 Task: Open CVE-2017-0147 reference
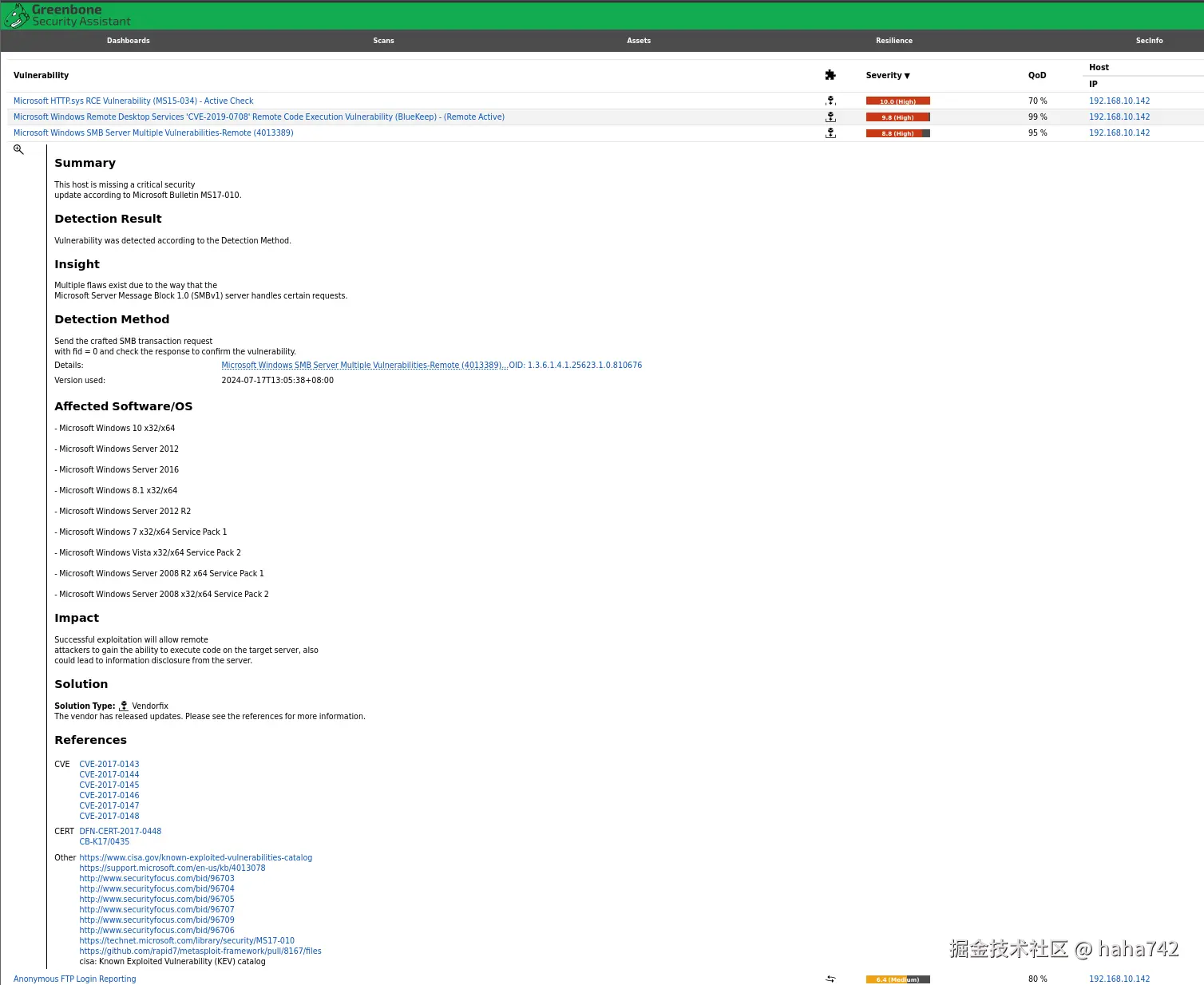[109, 805]
